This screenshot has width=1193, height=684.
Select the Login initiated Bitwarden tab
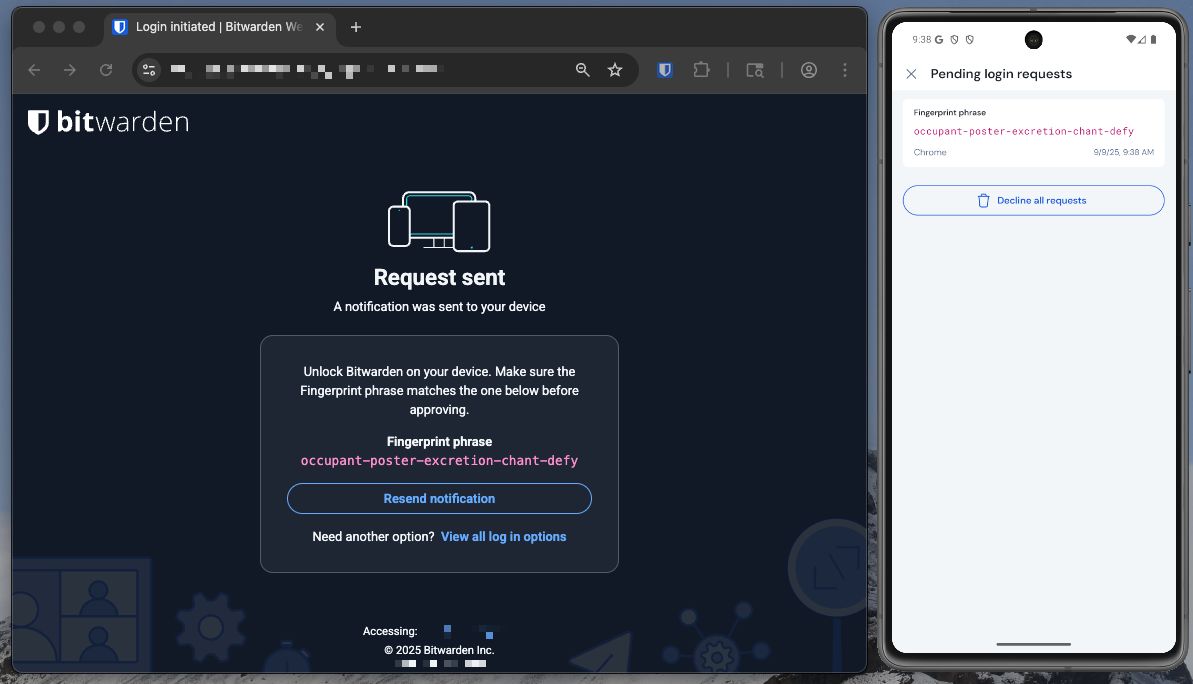click(218, 27)
